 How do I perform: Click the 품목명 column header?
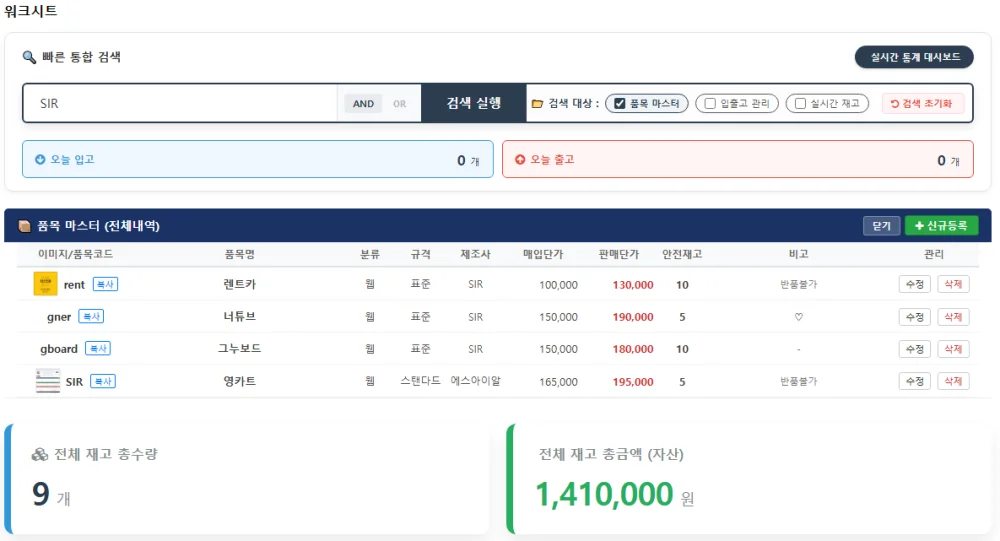click(239, 254)
